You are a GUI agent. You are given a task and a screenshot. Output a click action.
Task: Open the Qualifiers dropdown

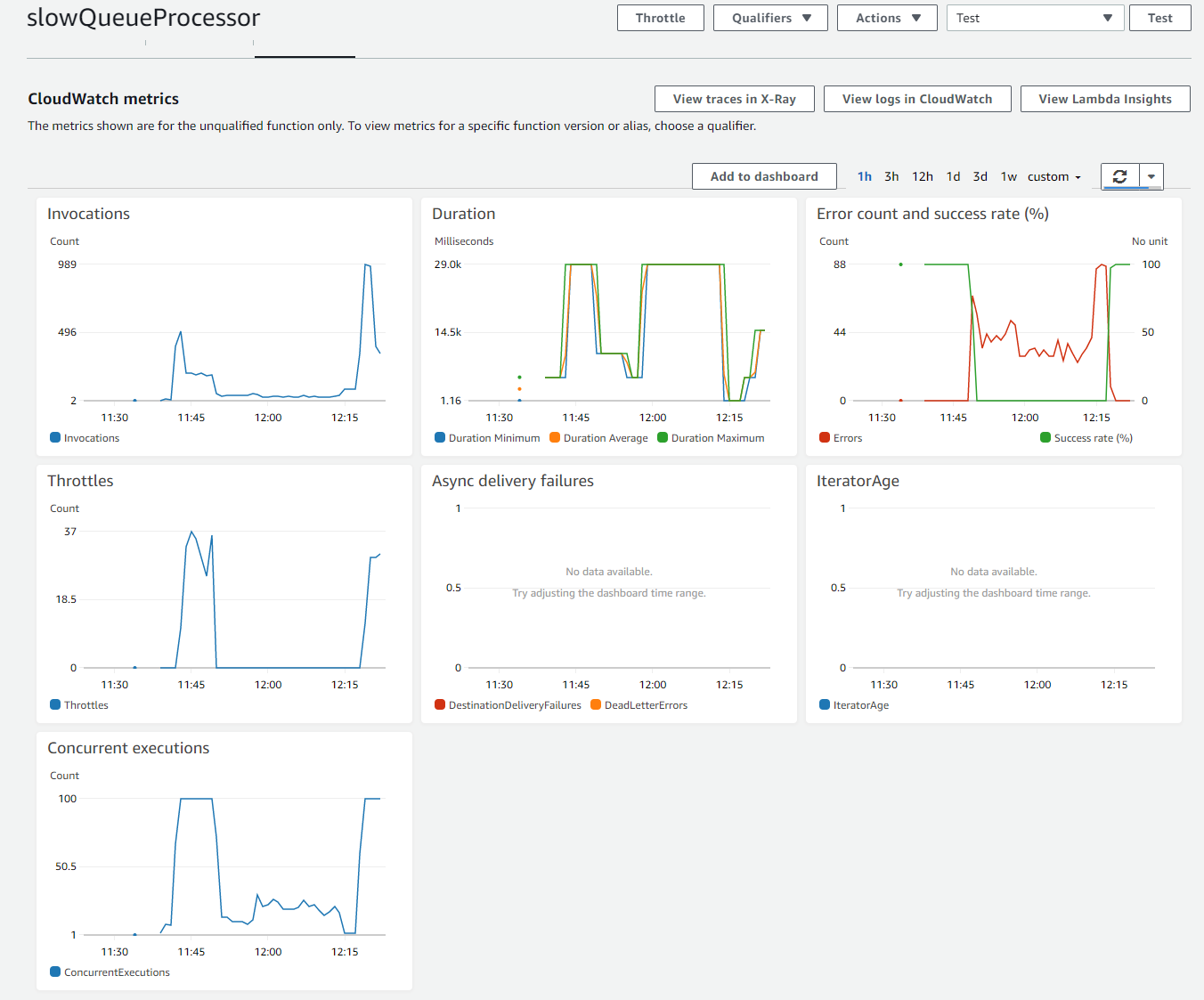click(x=770, y=17)
